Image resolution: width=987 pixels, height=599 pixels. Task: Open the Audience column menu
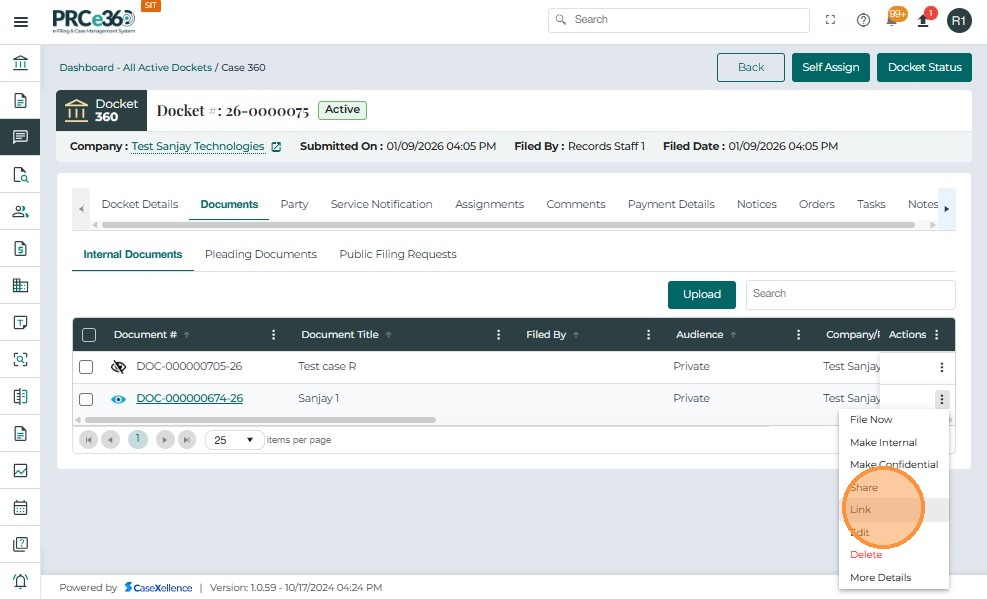click(x=798, y=335)
